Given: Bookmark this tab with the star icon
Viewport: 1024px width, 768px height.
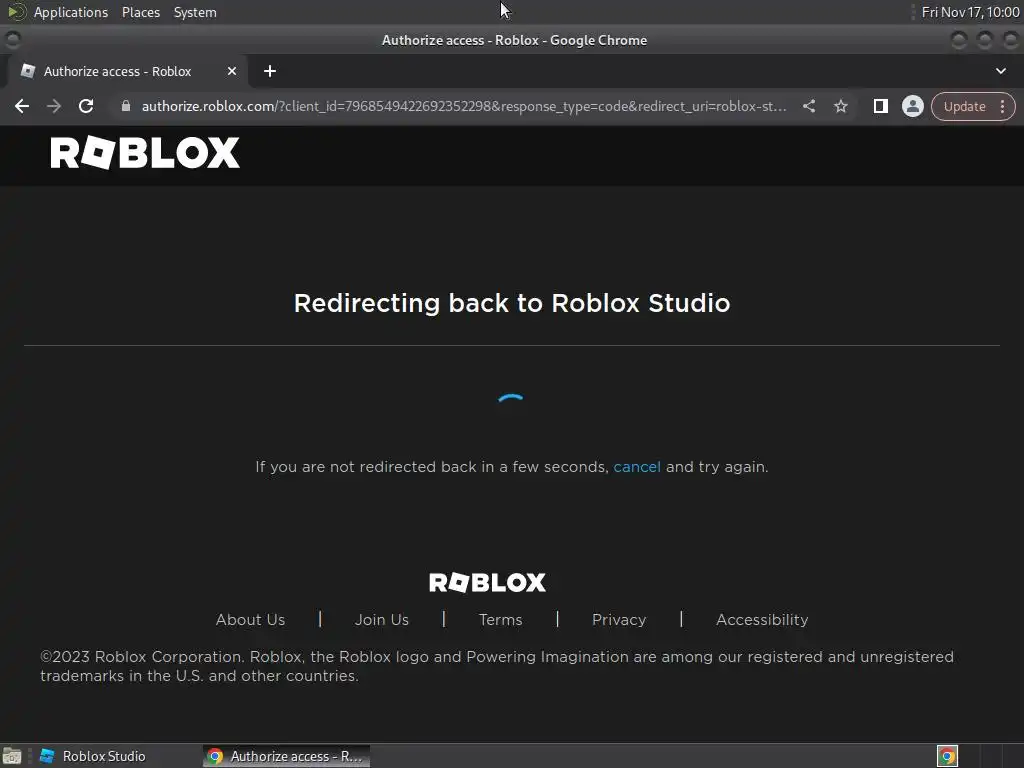Looking at the screenshot, I should coord(841,106).
